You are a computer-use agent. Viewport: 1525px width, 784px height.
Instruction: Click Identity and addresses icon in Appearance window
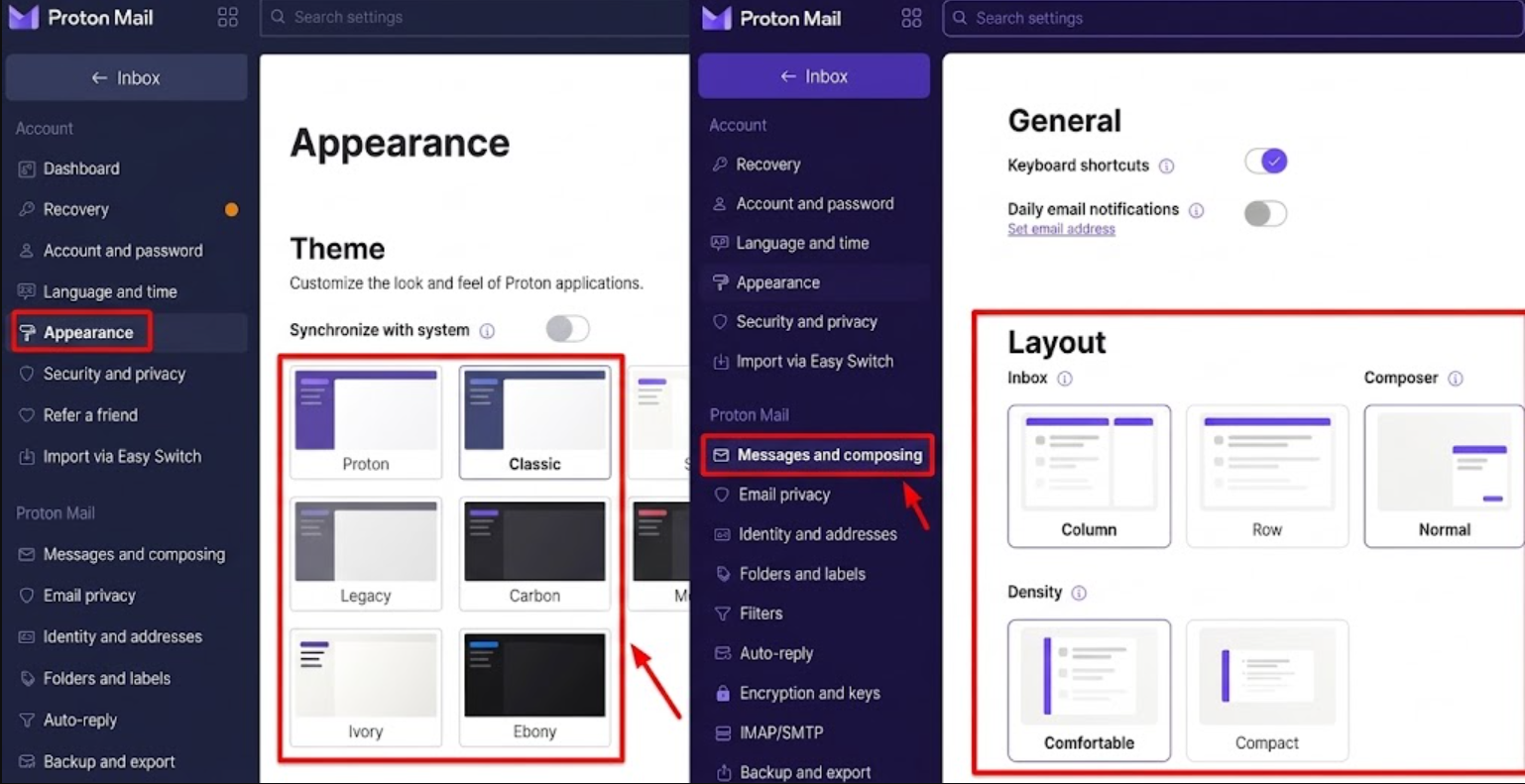pos(27,637)
